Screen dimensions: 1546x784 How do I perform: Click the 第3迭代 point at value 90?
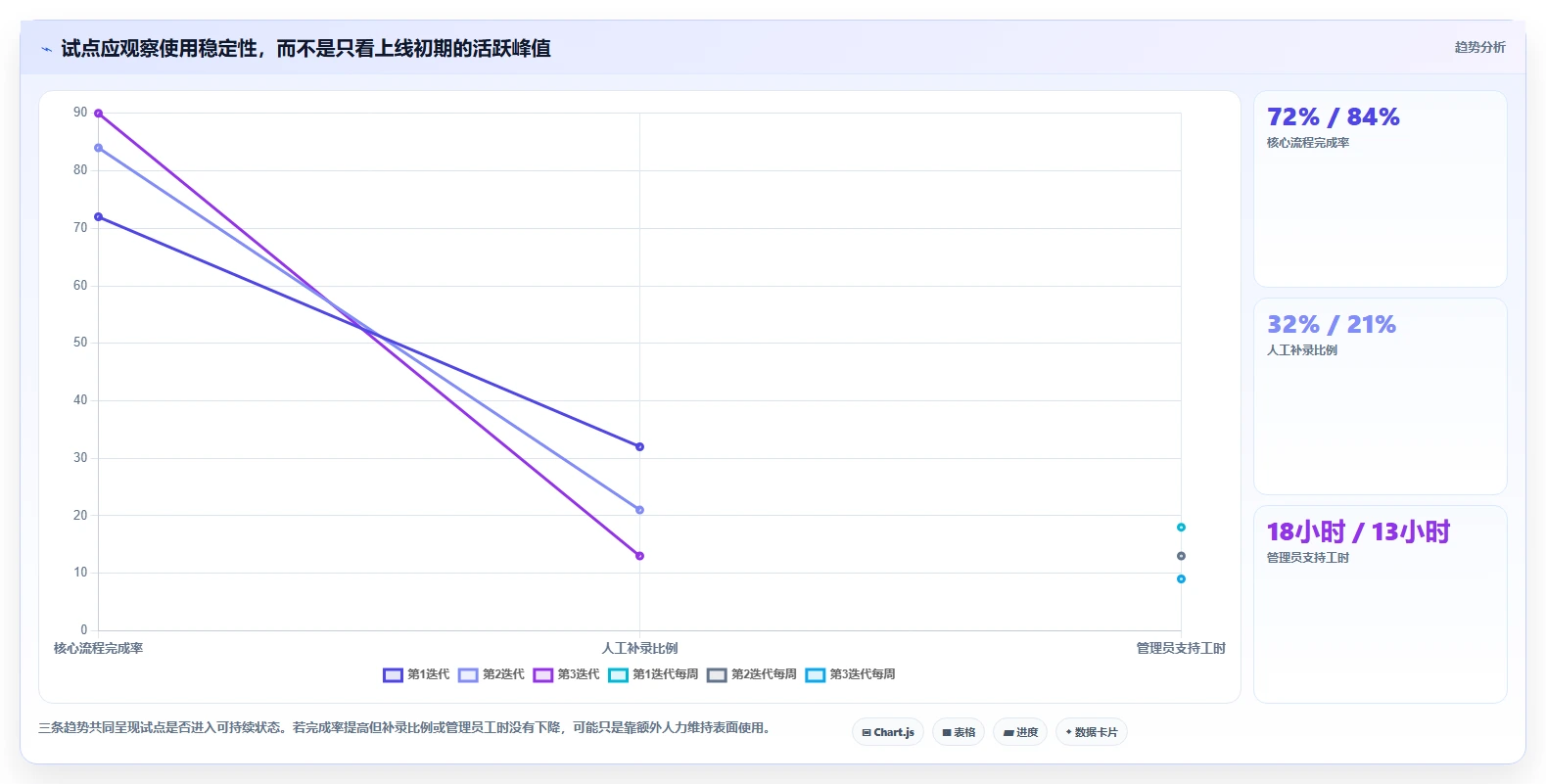click(98, 114)
